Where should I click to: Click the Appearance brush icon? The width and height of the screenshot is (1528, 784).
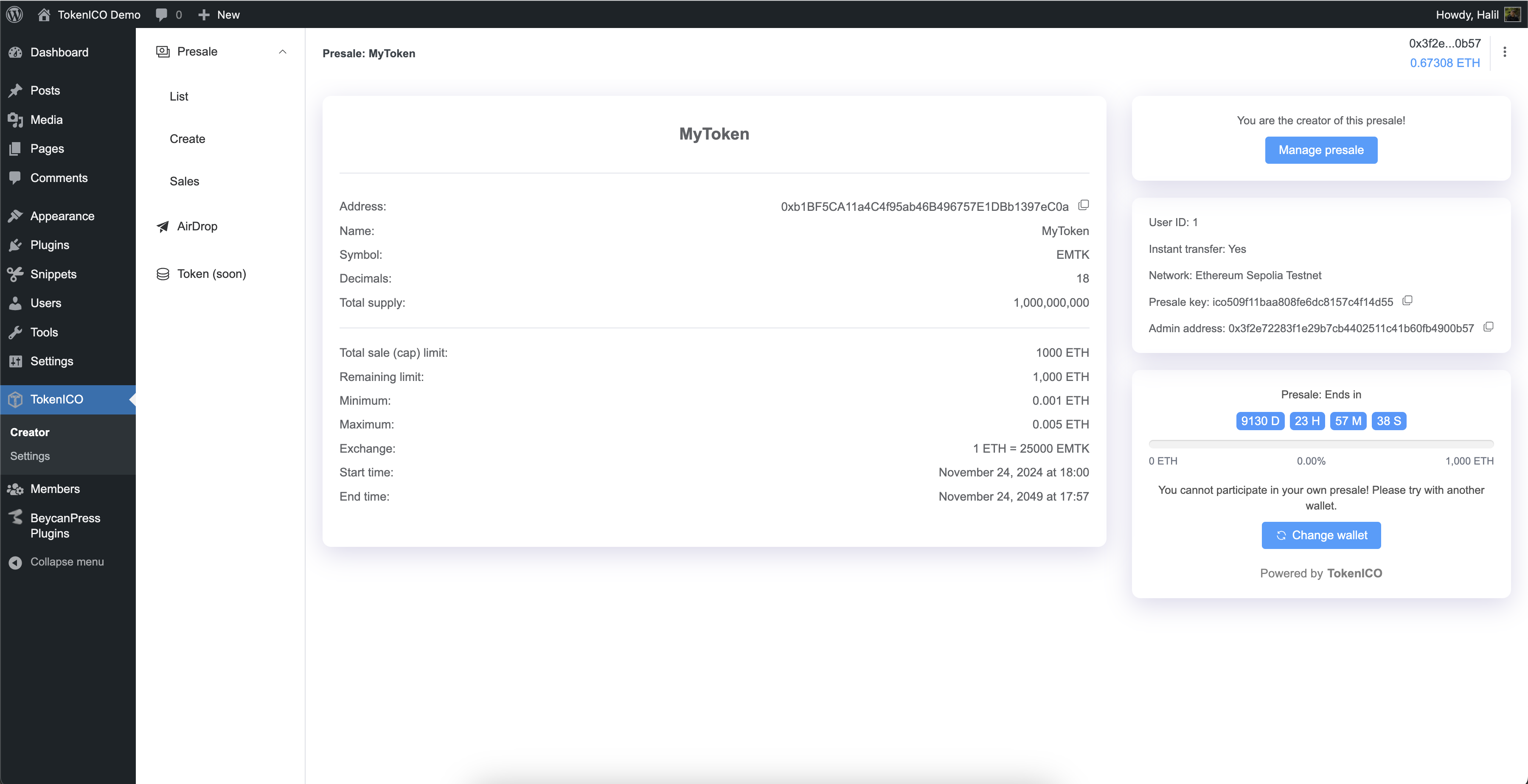[15, 216]
